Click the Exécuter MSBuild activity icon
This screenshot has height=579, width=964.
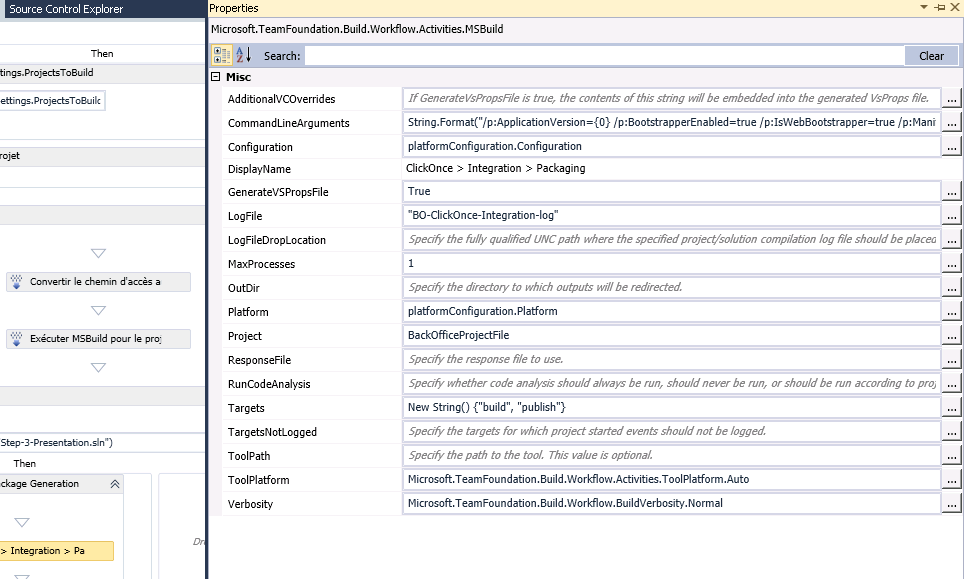[x=17, y=339]
